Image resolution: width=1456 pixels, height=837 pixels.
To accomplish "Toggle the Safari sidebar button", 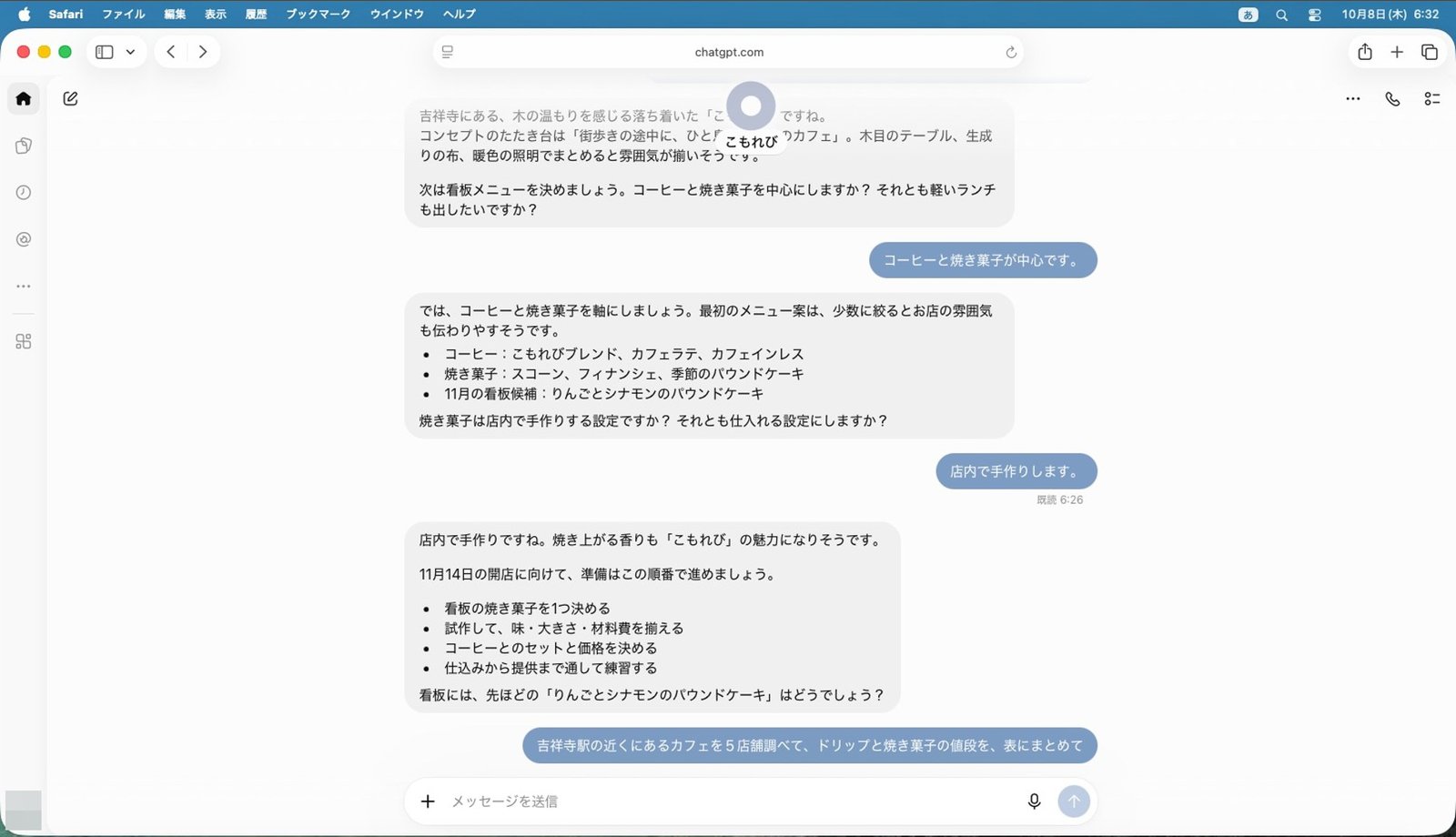I will point(105,52).
